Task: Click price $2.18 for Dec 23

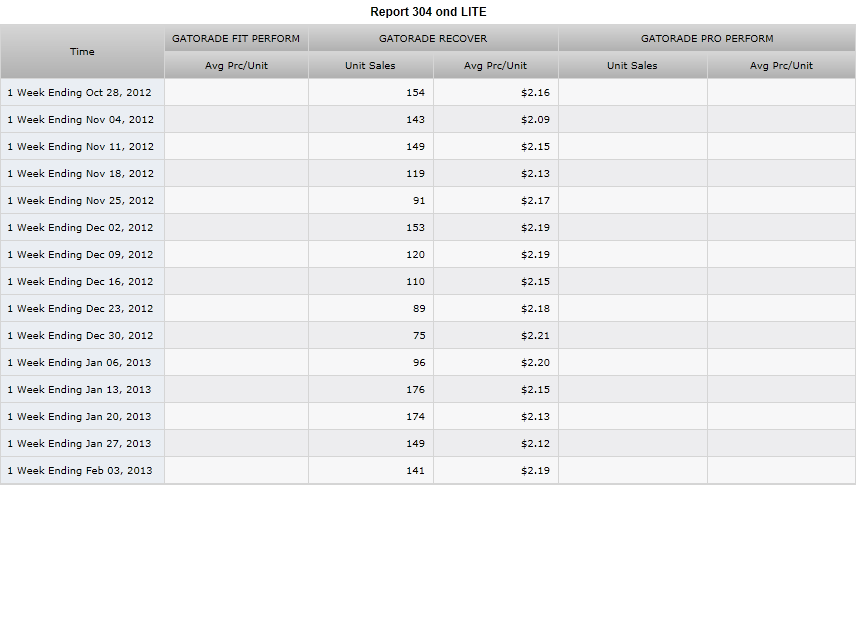Action: tap(535, 308)
